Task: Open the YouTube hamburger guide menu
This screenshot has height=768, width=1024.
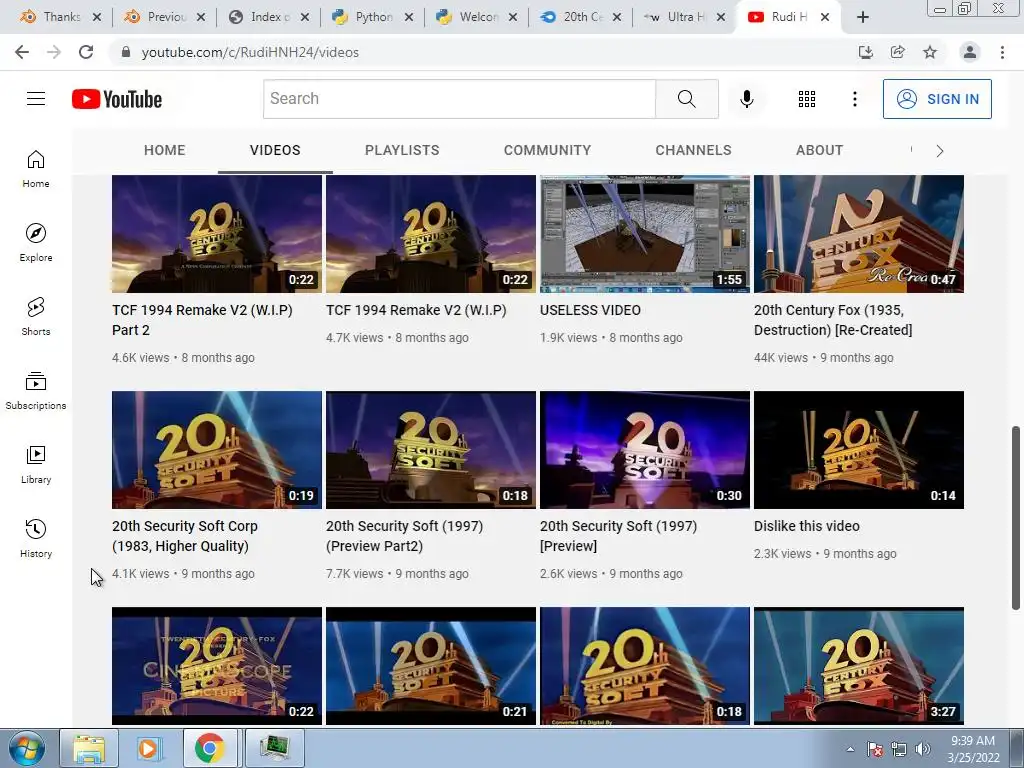Action: coord(36,99)
